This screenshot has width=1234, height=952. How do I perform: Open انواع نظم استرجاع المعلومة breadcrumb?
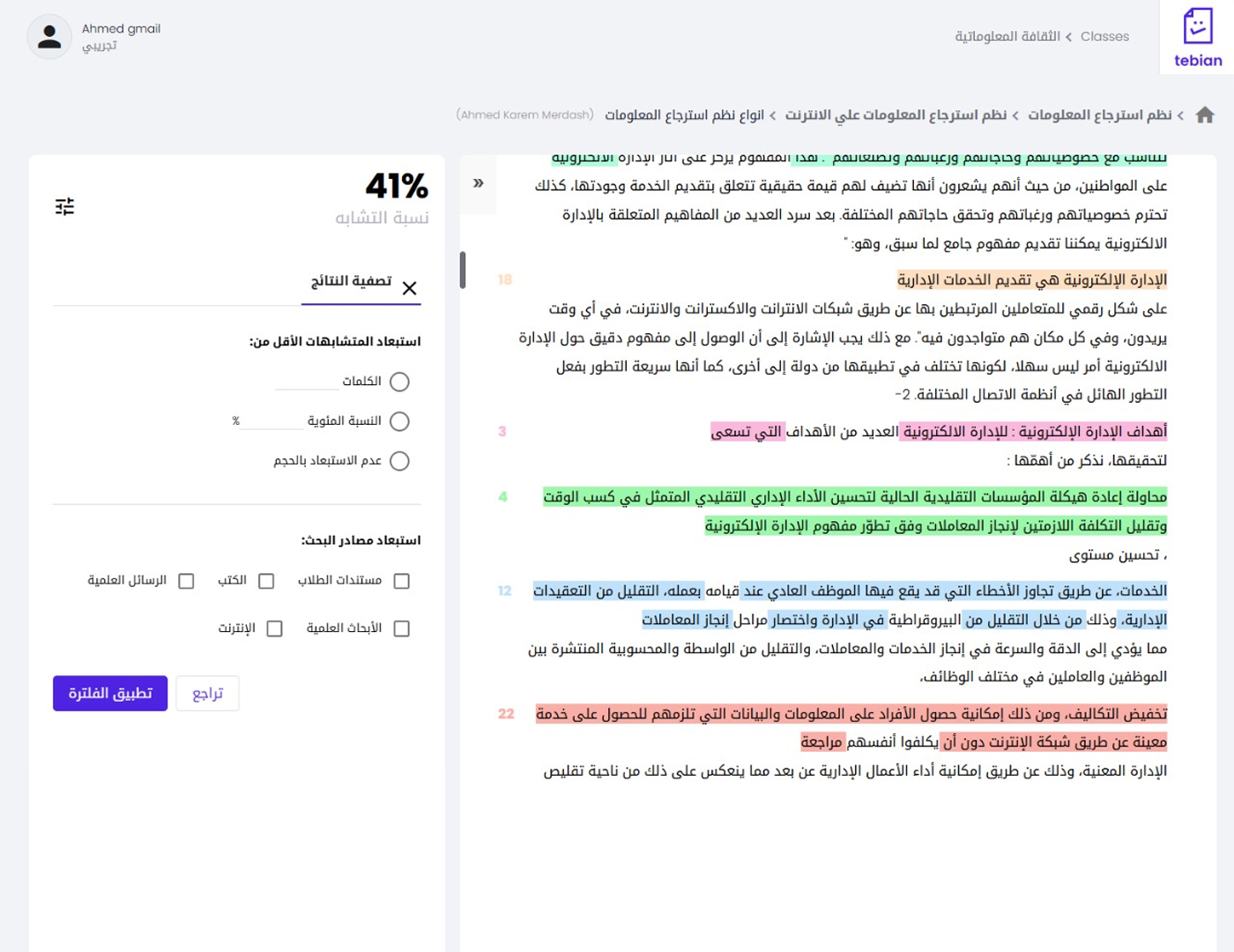[684, 115]
